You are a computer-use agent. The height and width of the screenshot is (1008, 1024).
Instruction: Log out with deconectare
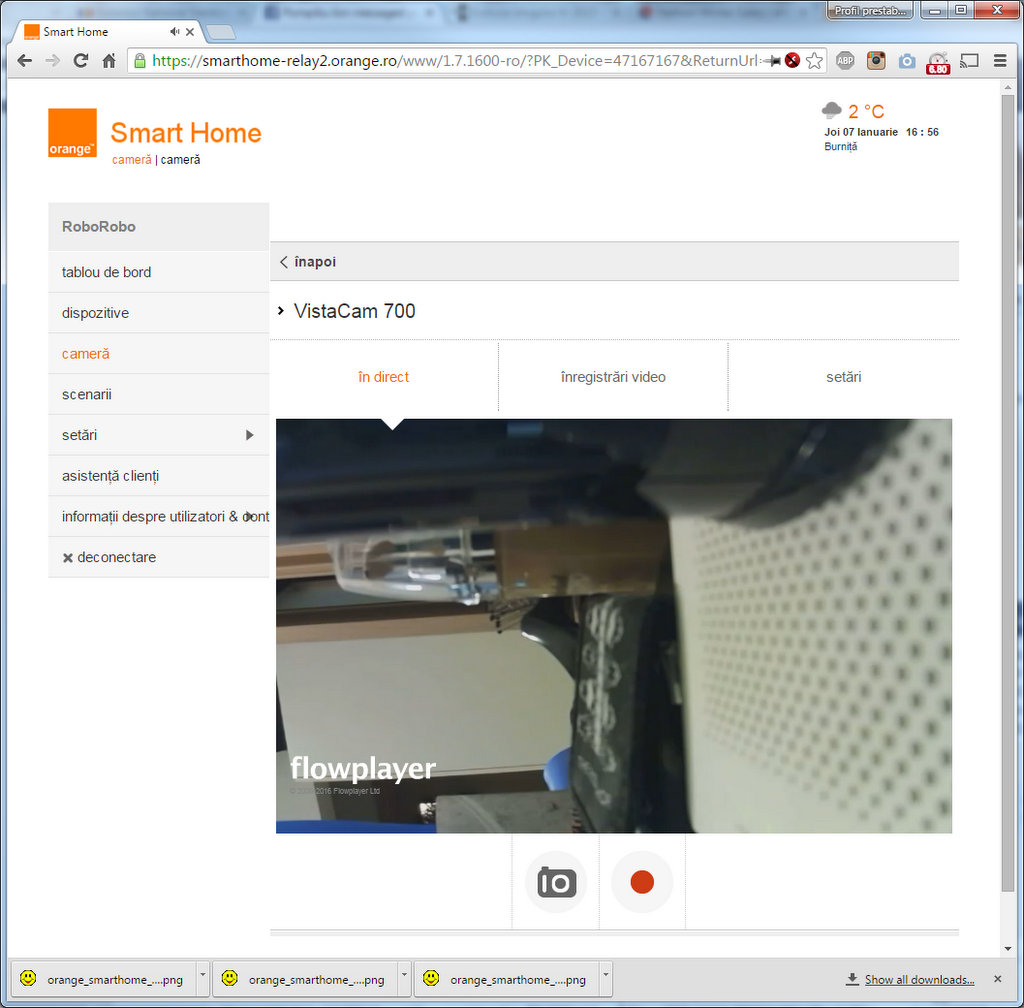(159, 558)
